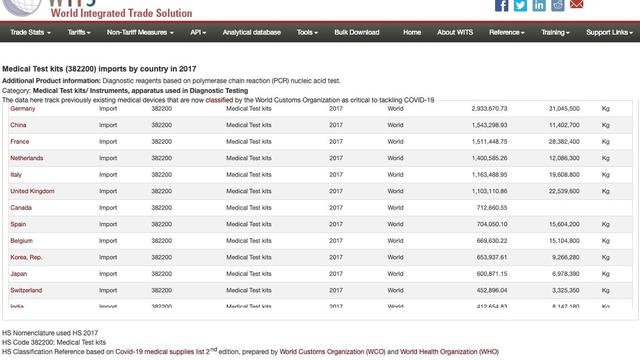Viewport: 640px width, 360px height.
Task: Open the Trade Stats dropdown menu
Action: tap(30, 32)
